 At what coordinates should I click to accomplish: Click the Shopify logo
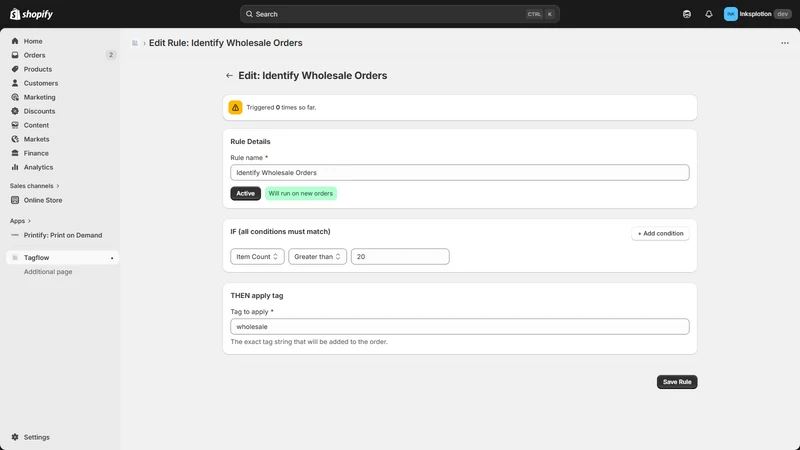click(31, 14)
